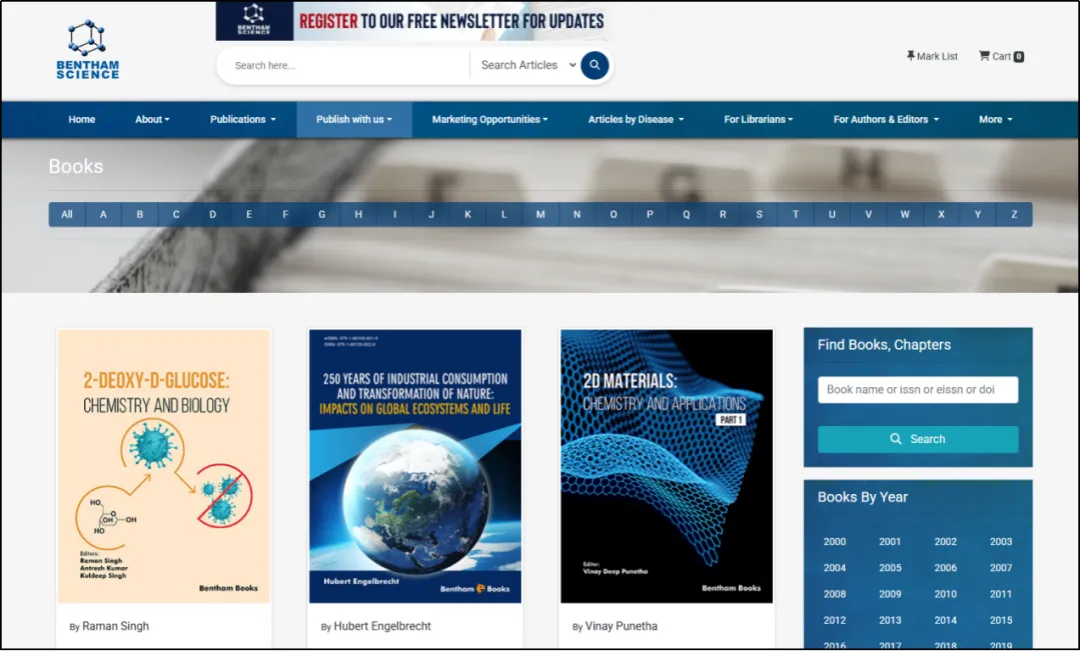The height and width of the screenshot is (651, 1080).
Task: Expand For Authors & Editors menu
Action: tap(886, 119)
